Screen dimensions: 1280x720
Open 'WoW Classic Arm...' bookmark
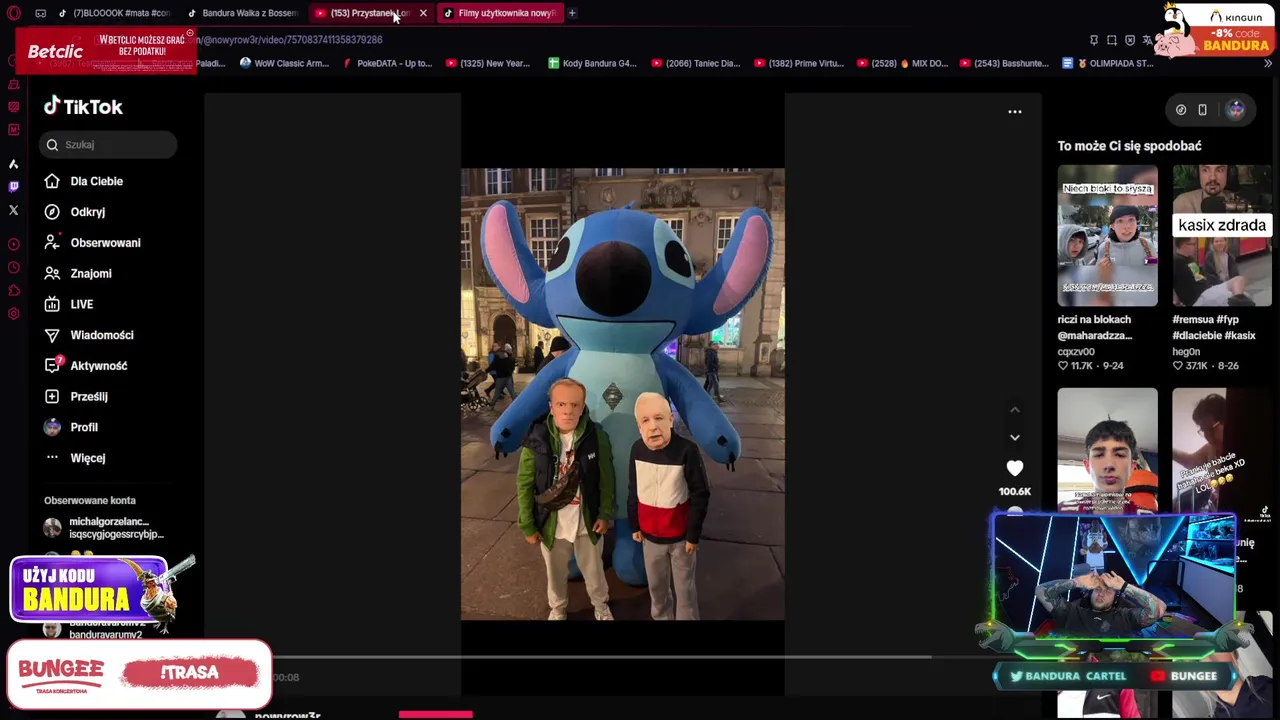(x=284, y=63)
